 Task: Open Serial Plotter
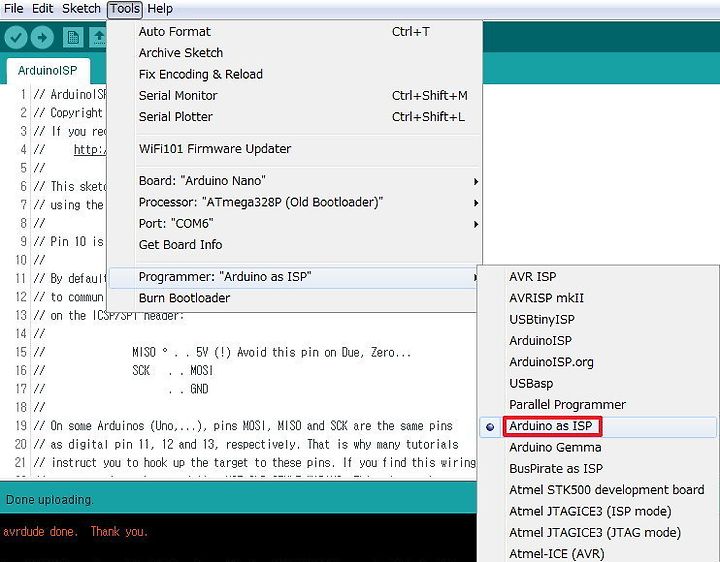tap(294, 117)
